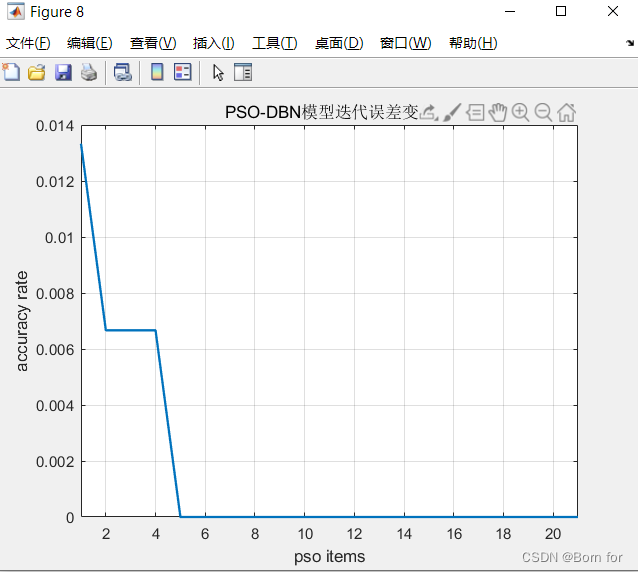The width and height of the screenshot is (638, 572).
Task: Maximize the Figure 8 window
Action: [561, 11]
